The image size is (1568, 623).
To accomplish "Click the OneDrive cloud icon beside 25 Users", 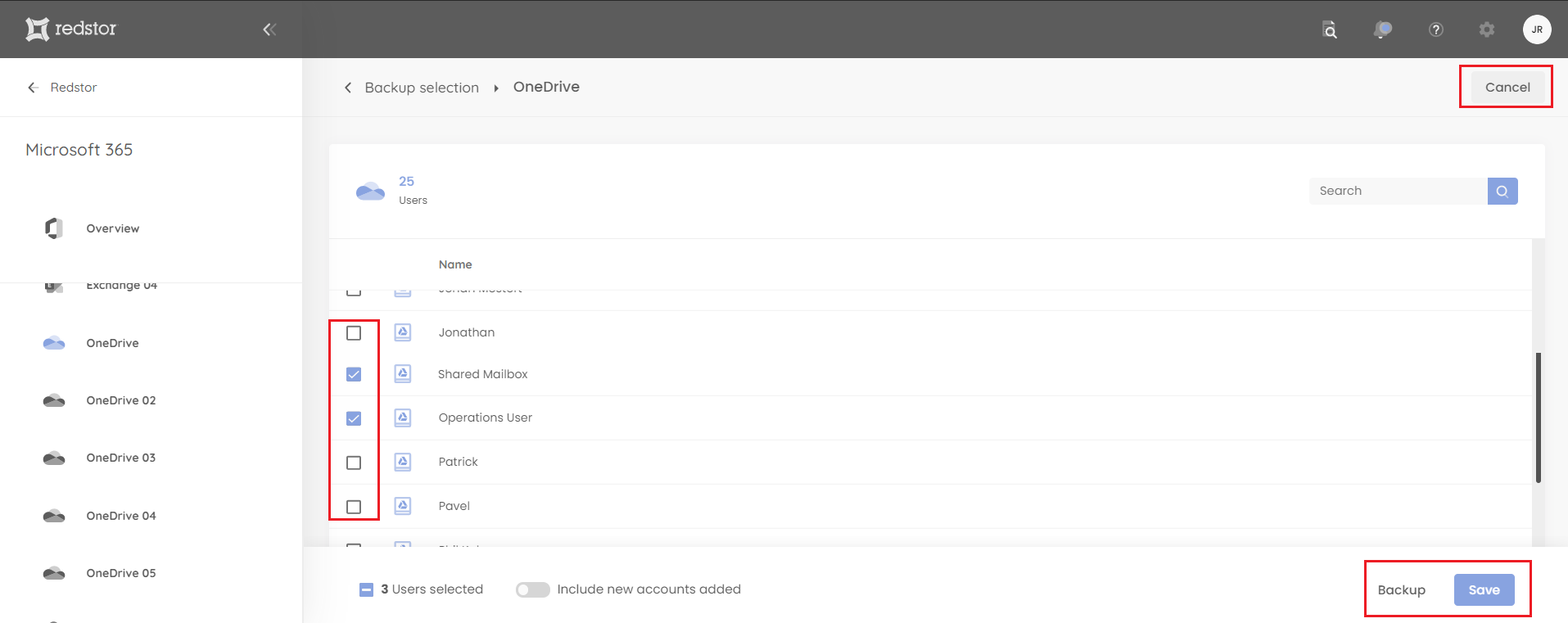I will 370,191.
